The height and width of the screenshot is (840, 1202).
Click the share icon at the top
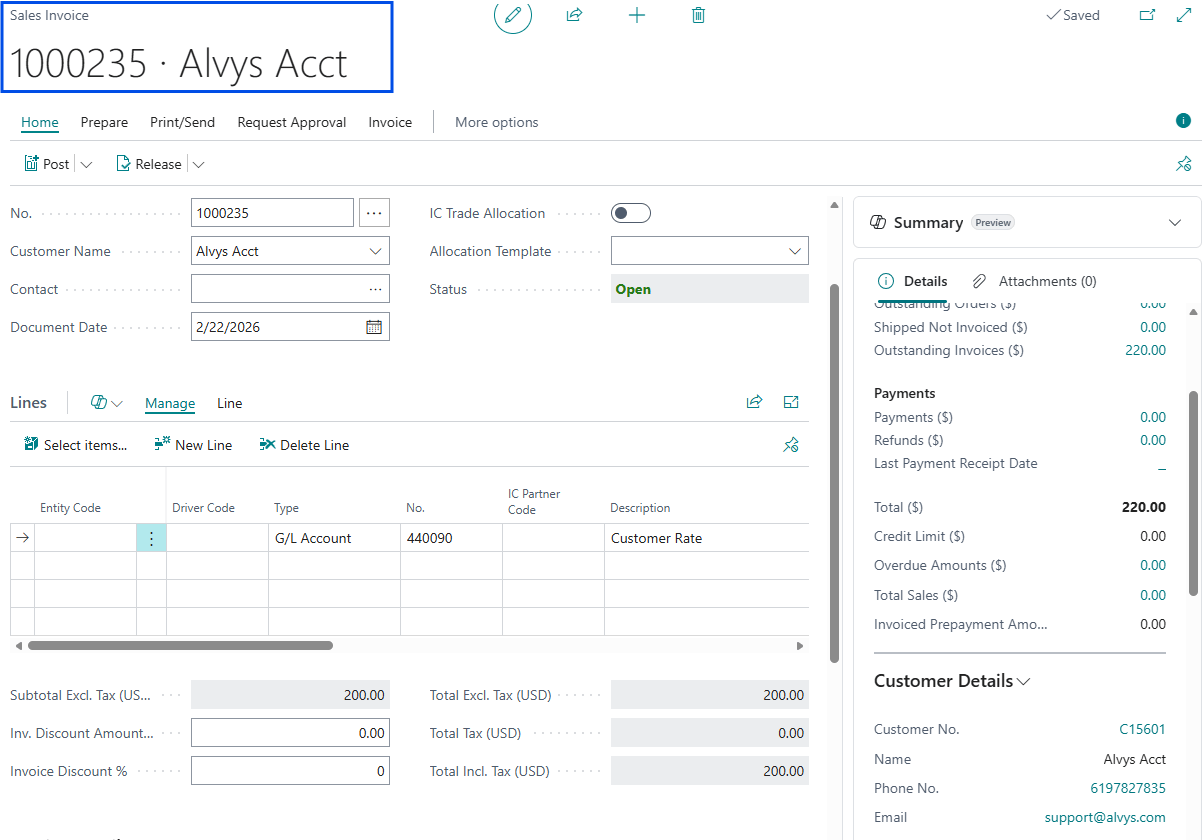[x=574, y=15]
